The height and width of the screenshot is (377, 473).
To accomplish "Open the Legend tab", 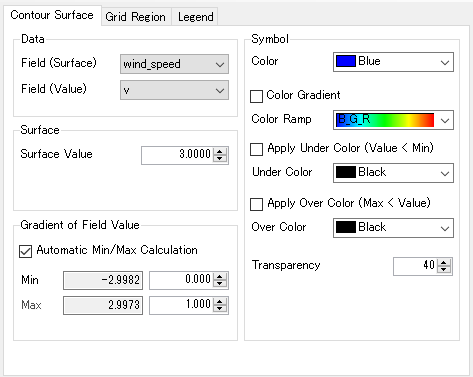I will click(195, 17).
